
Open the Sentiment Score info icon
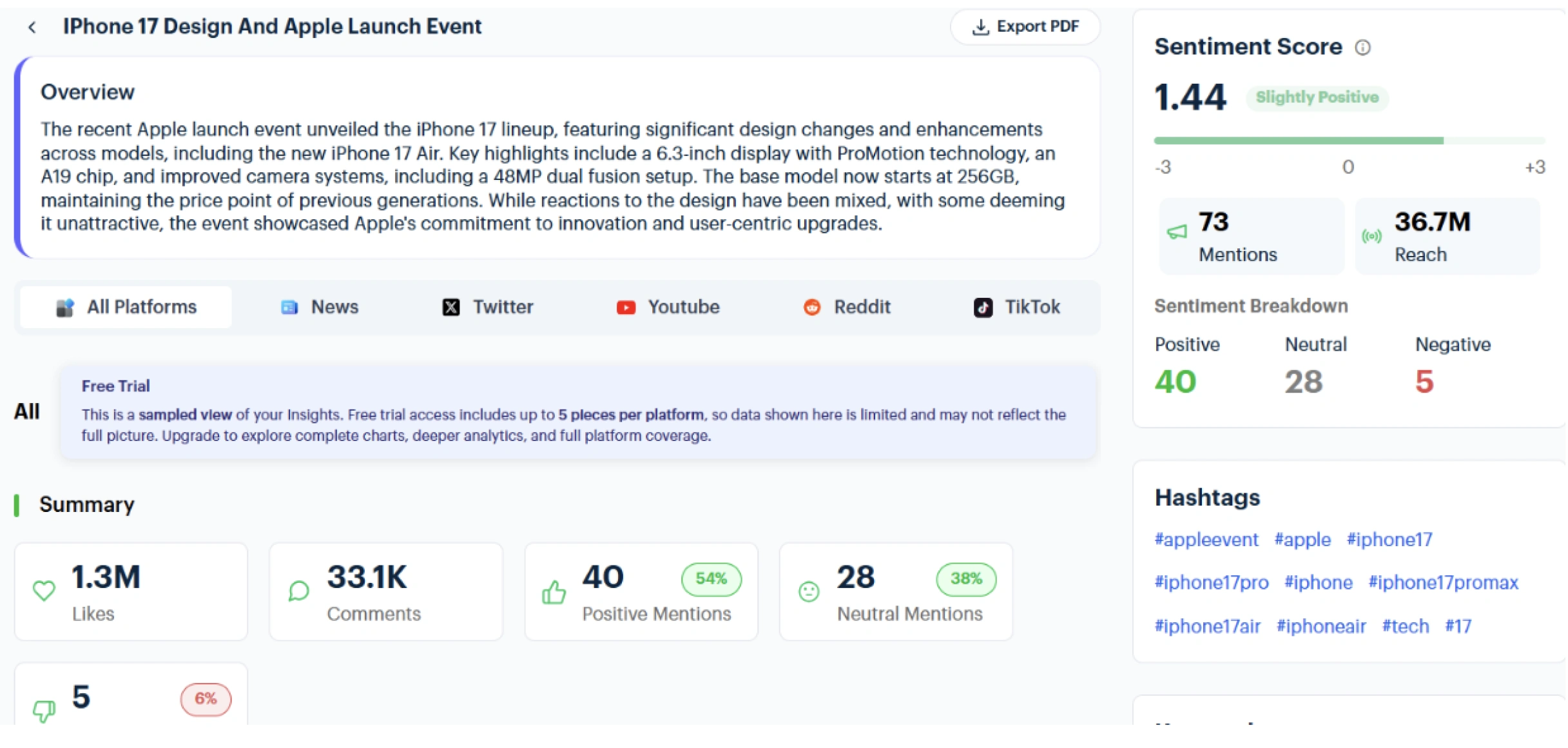click(x=1362, y=47)
